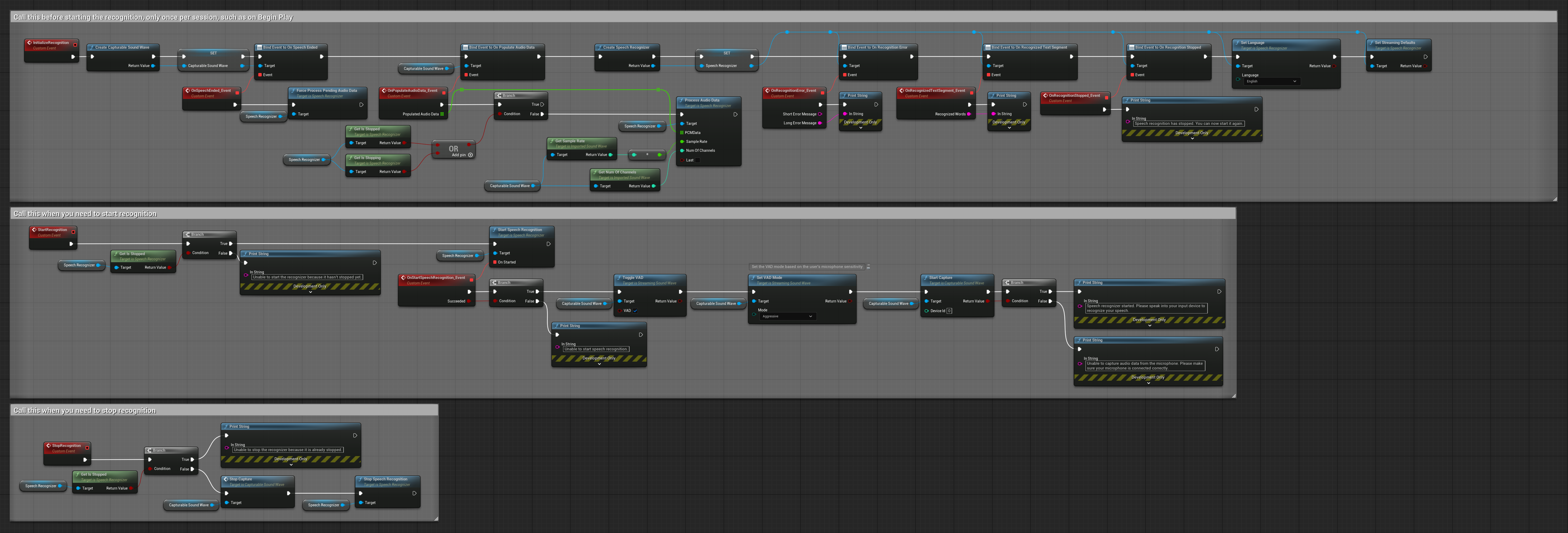This screenshot has height=533, width=1568.
Task: Click the Force Process Pending Audio Data function icon
Action: 293,91
